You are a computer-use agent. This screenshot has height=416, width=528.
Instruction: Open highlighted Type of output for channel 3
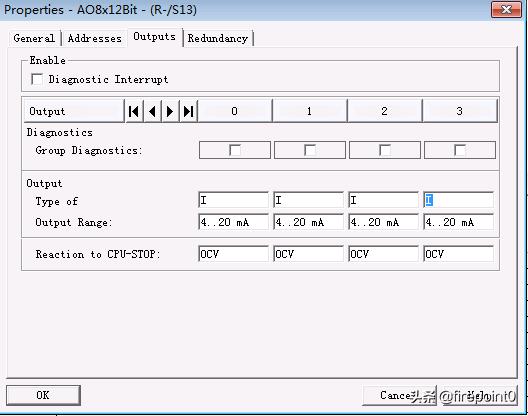[459, 200]
